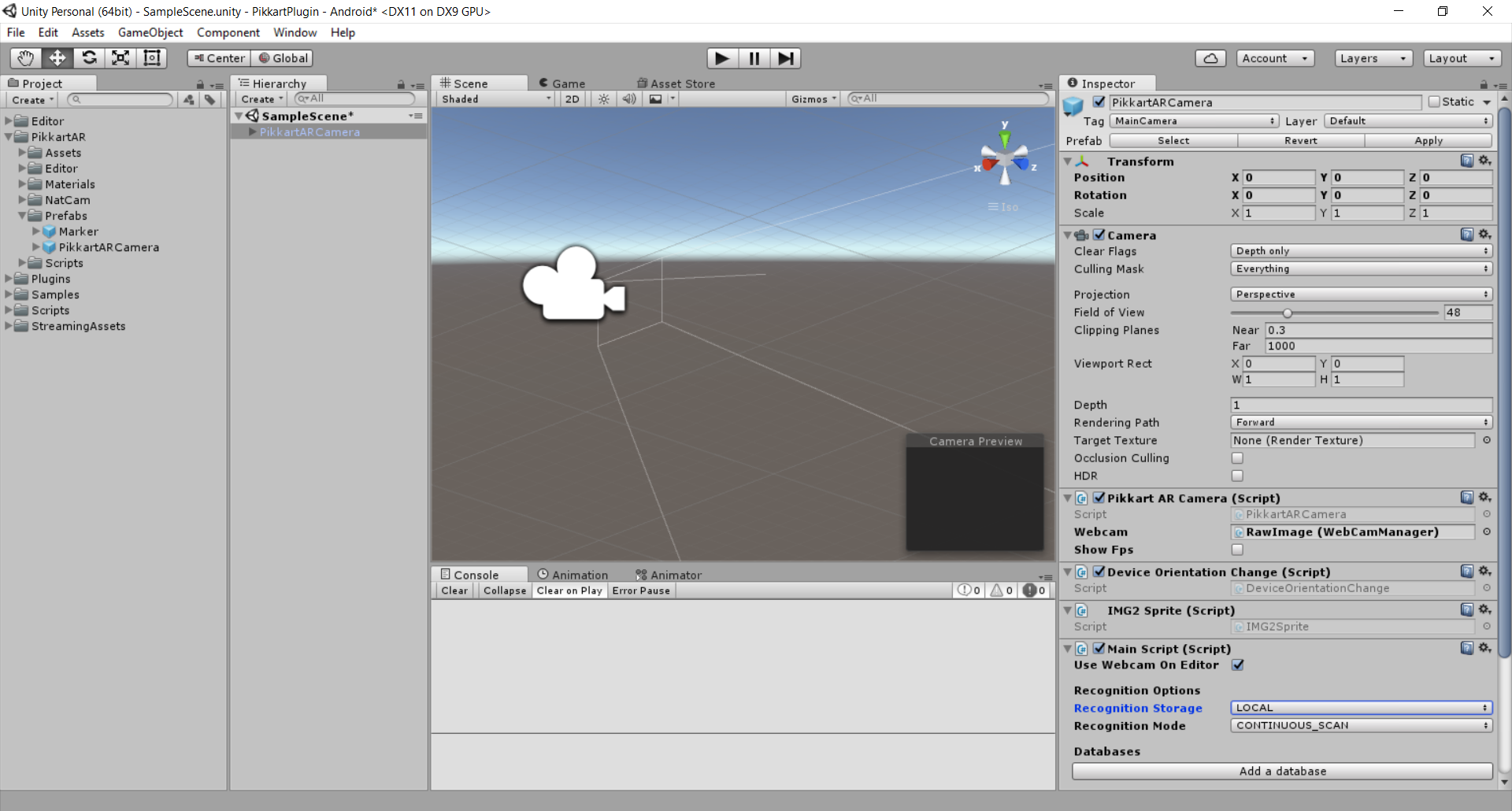Image resolution: width=1512 pixels, height=811 pixels.
Task: Collapse the Prefabs folder
Action: click(23, 216)
